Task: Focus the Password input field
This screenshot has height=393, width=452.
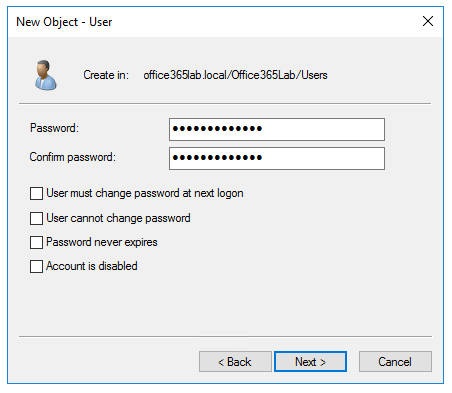Action: [277, 129]
